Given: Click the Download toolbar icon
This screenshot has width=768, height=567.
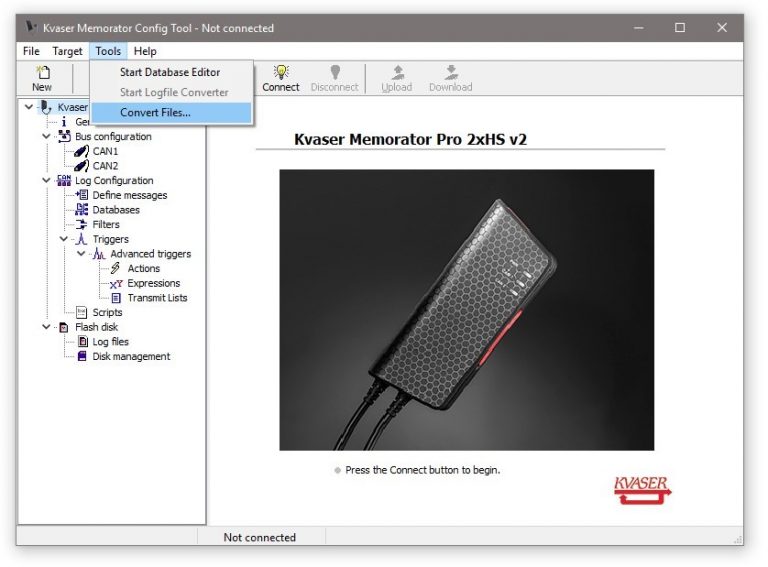Looking at the screenshot, I should [450, 72].
